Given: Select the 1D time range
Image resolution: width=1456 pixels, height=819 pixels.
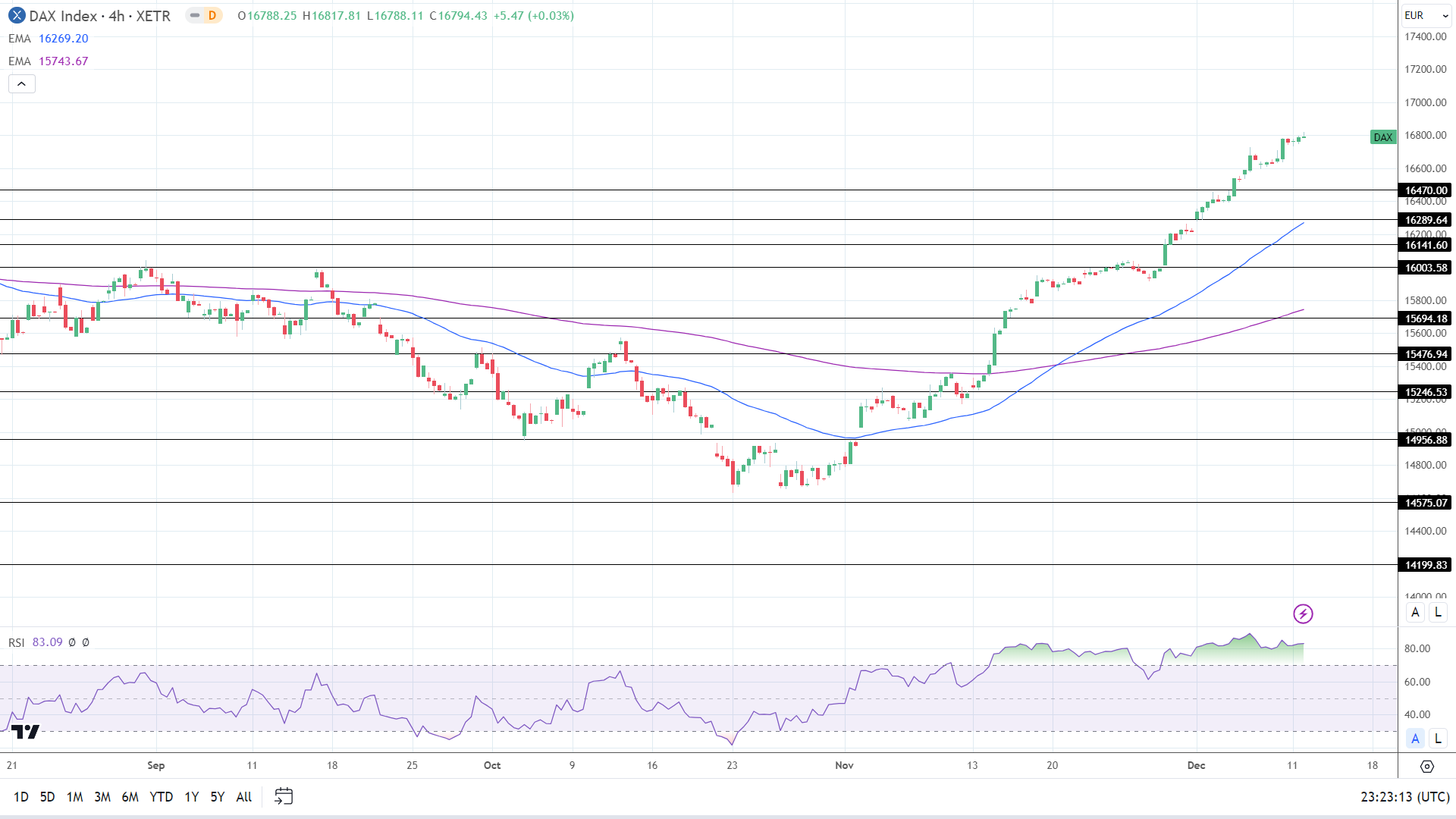Looking at the screenshot, I should (21, 796).
